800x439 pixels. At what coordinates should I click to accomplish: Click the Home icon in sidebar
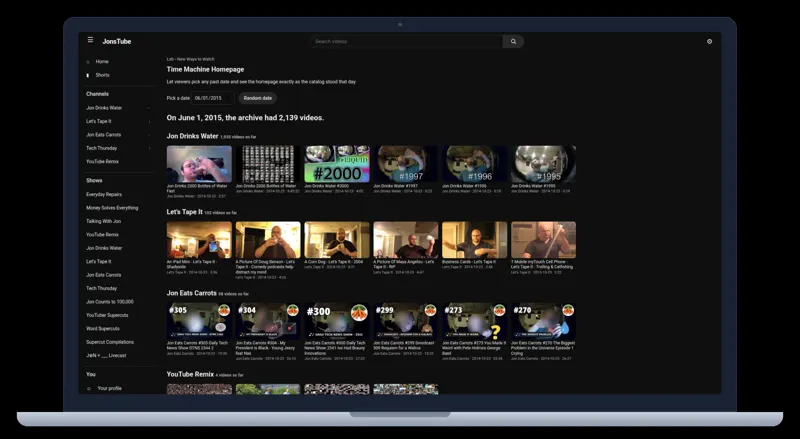point(88,62)
